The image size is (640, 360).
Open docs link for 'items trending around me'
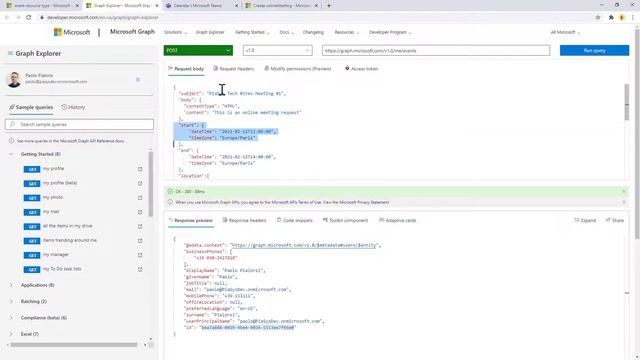(x=140, y=241)
